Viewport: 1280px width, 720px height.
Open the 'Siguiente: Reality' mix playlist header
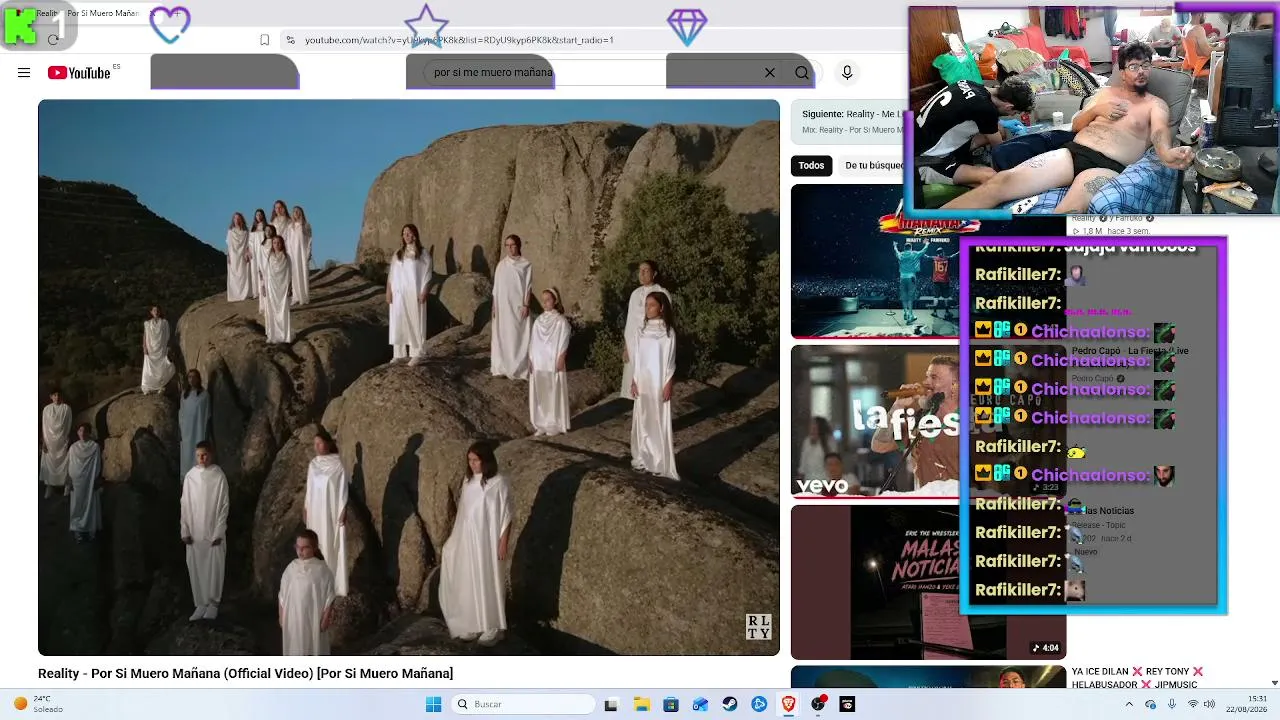[850, 121]
